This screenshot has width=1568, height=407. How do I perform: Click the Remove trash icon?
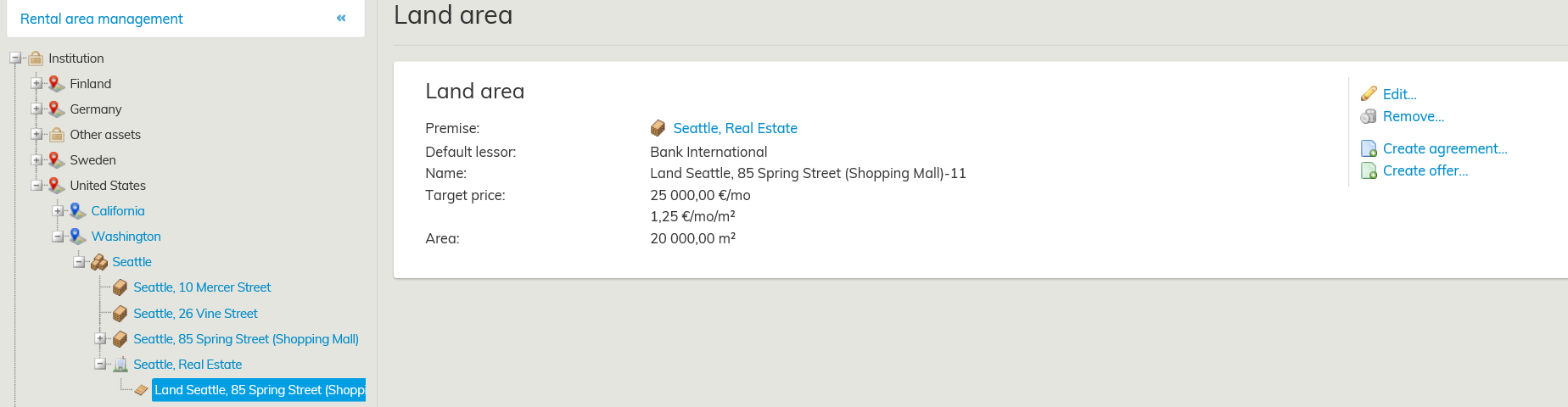(1368, 117)
